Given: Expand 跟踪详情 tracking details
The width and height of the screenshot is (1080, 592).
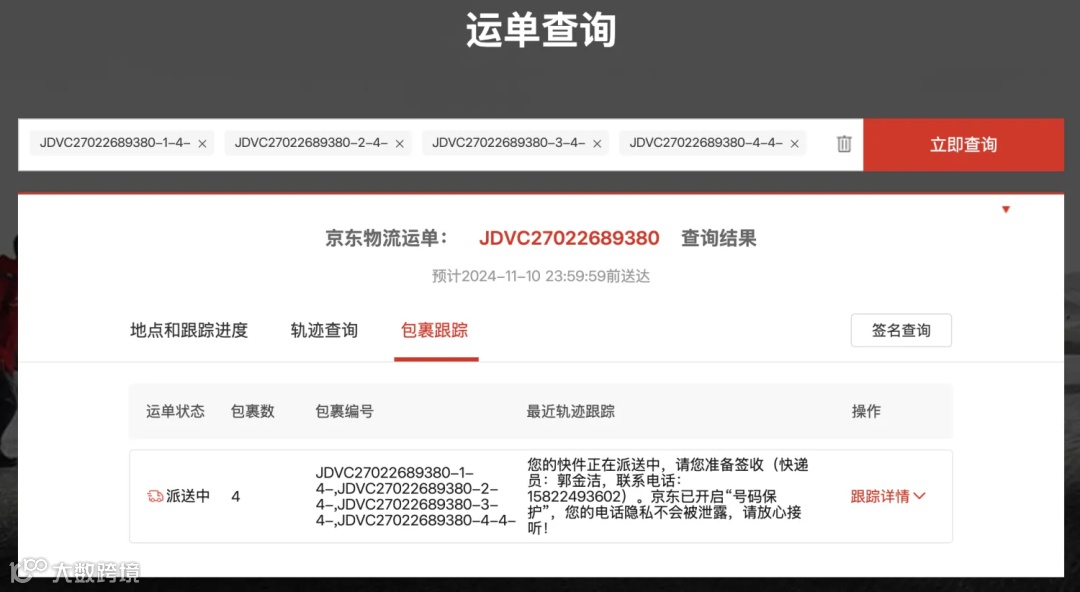Looking at the screenshot, I should click(x=888, y=496).
